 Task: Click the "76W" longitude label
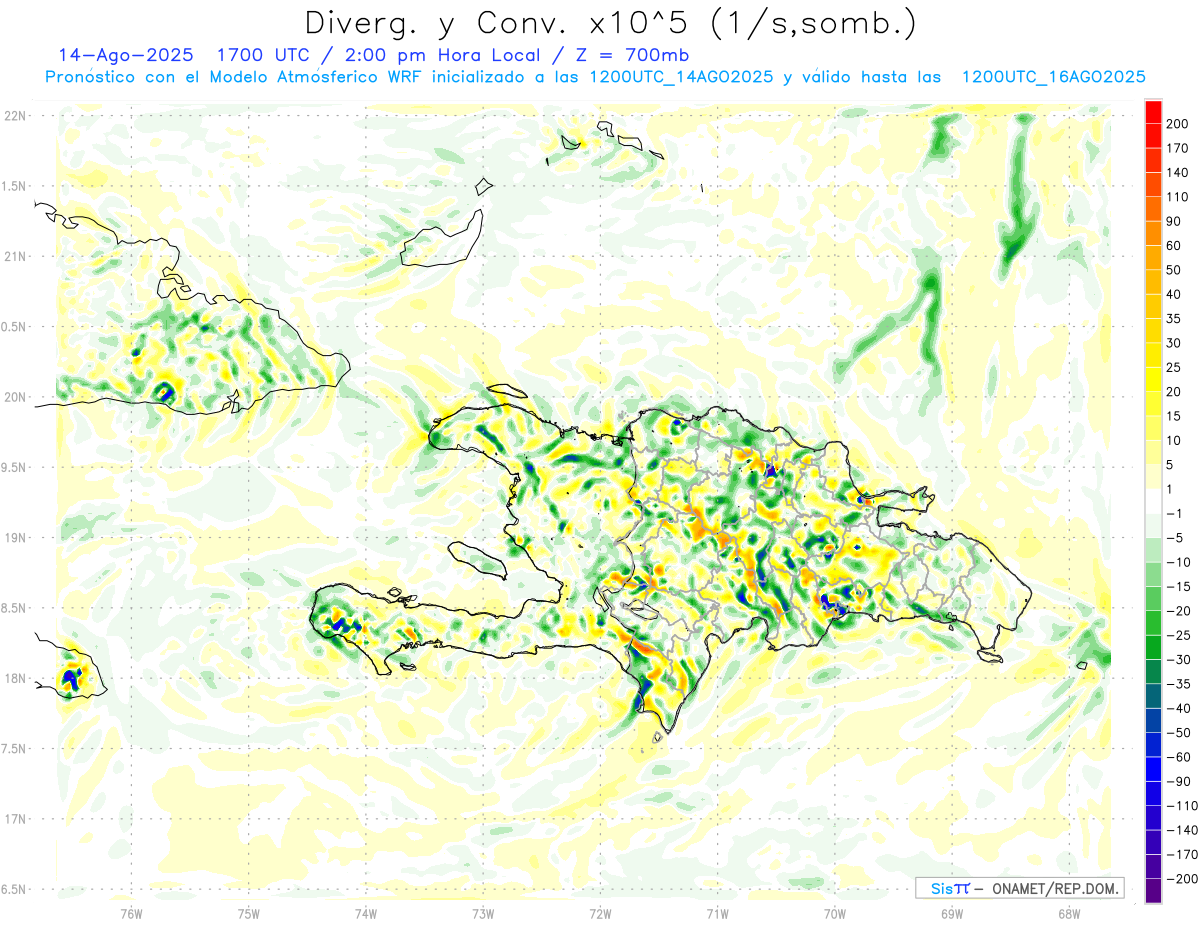coord(131,914)
